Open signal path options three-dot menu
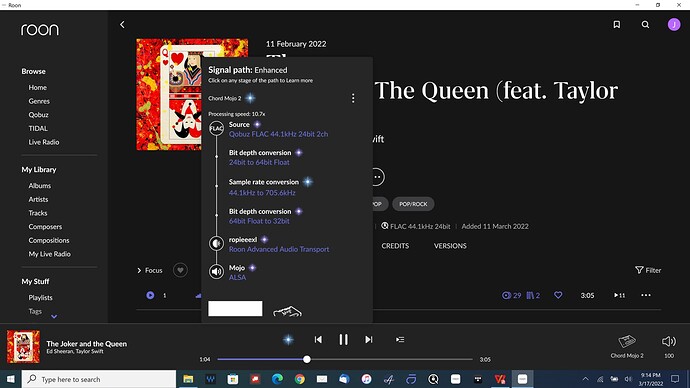This screenshot has height=388, width=690. [353, 98]
